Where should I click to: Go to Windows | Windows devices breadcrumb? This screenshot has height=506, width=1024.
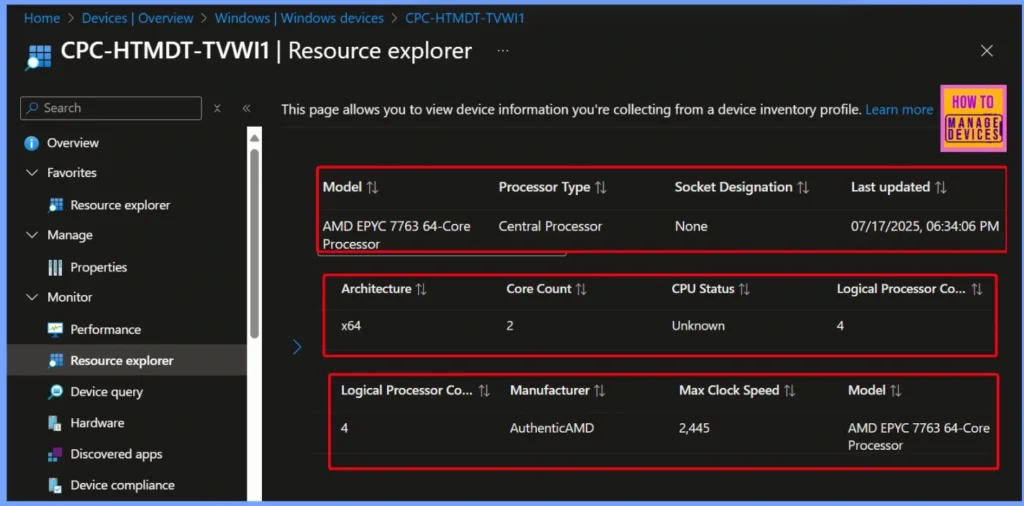[x=299, y=18]
